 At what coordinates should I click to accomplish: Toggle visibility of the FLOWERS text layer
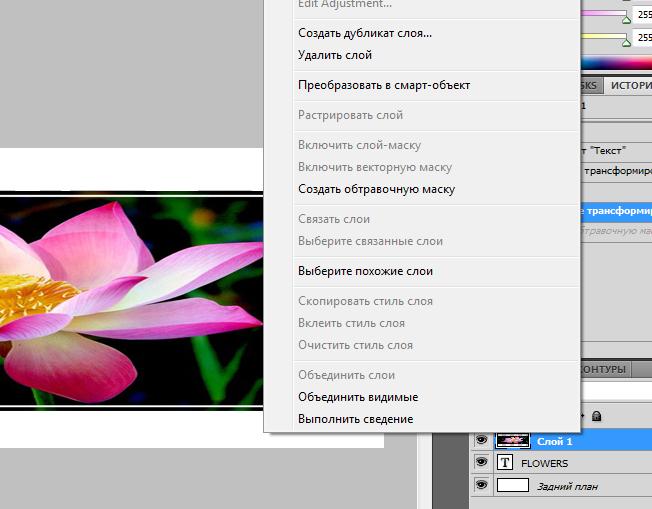click(481, 463)
